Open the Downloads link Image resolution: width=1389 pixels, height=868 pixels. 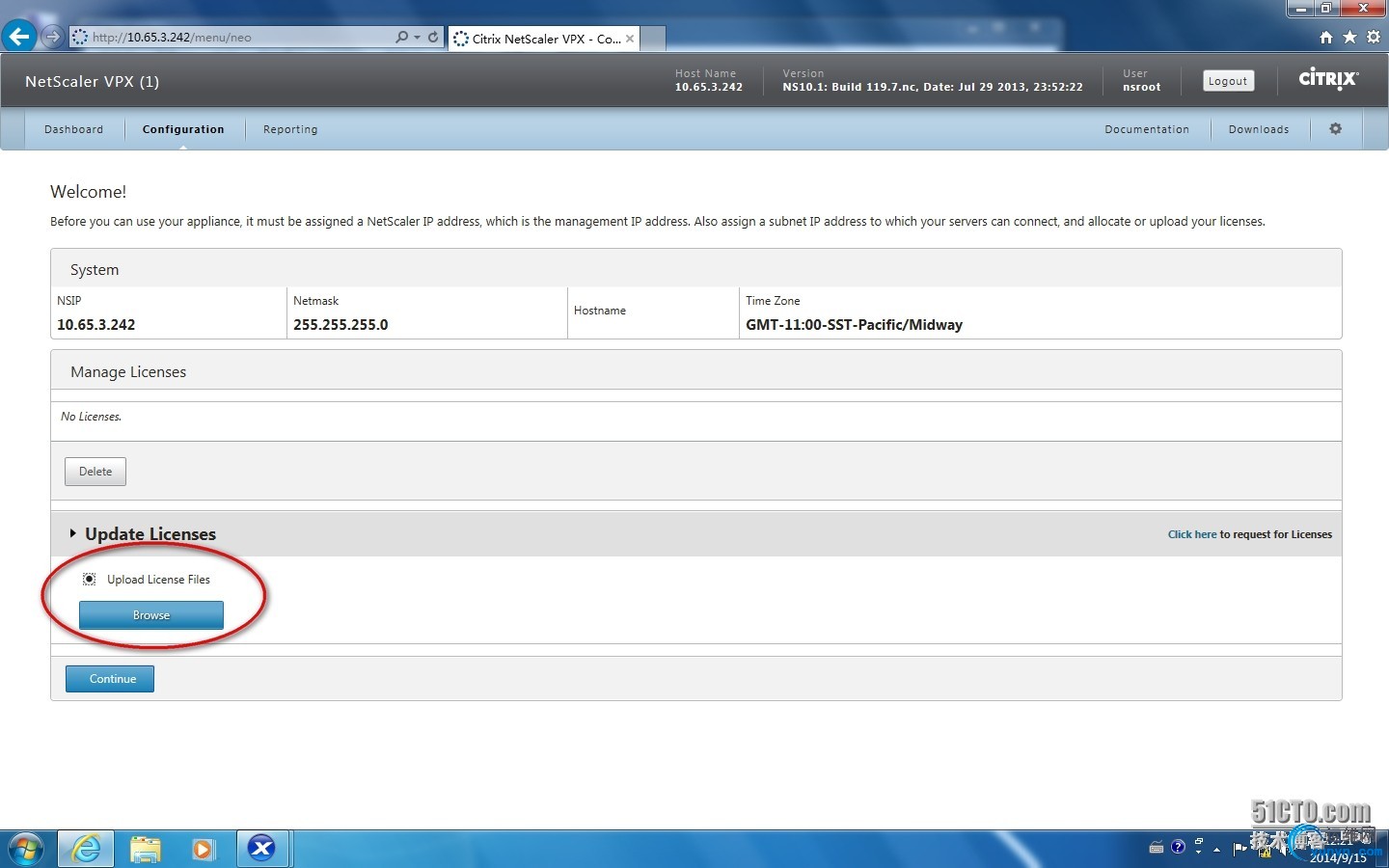(x=1259, y=129)
